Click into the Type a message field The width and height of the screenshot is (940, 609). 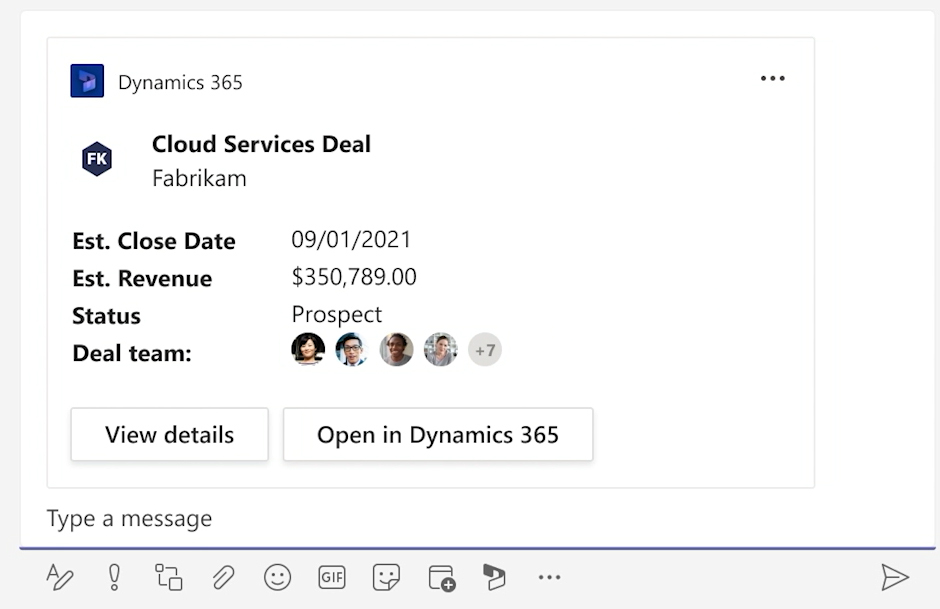(x=400, y=519)
